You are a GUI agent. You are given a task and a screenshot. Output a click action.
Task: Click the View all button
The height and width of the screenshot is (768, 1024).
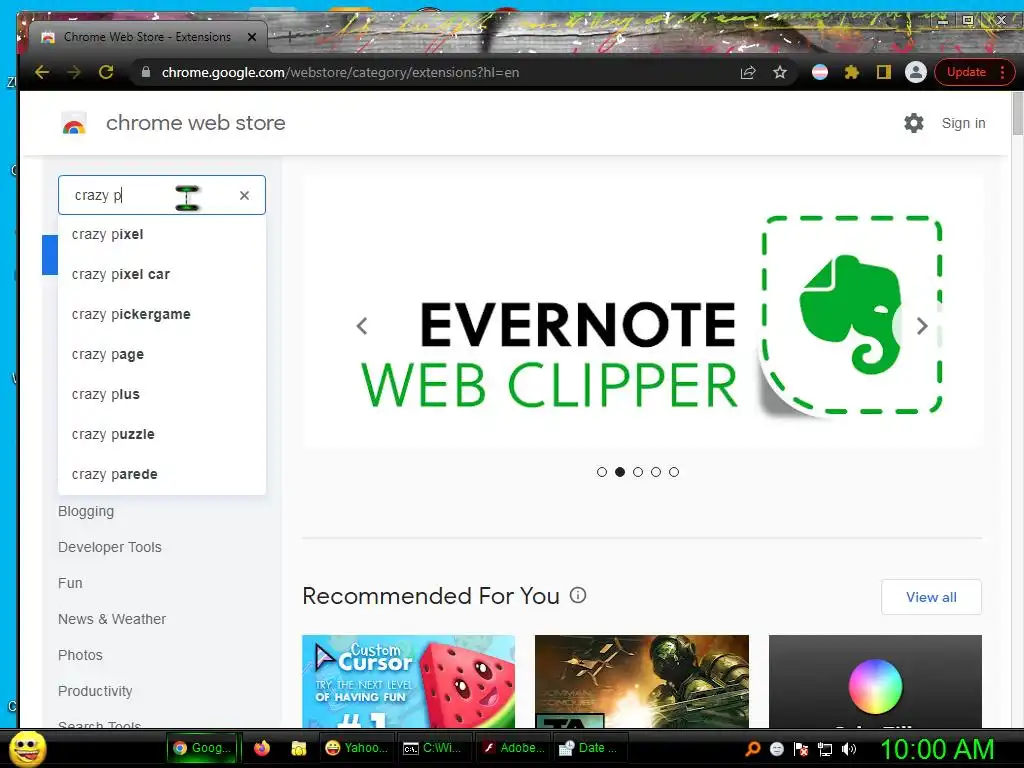[x=931, y=597]
